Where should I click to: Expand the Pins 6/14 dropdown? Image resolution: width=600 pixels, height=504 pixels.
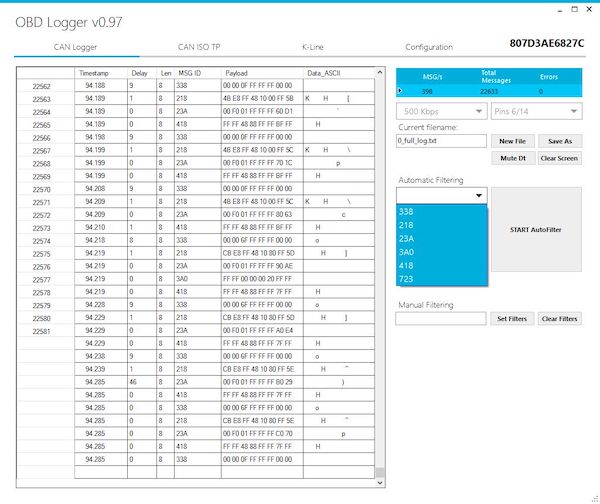click(x=536, y=111)
